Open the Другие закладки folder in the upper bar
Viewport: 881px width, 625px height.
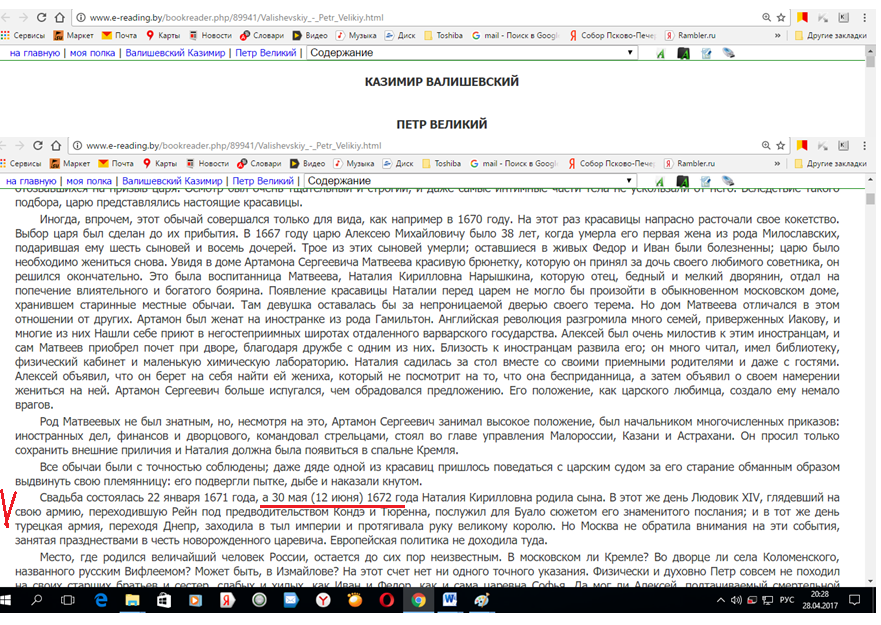tap(830, 35)
